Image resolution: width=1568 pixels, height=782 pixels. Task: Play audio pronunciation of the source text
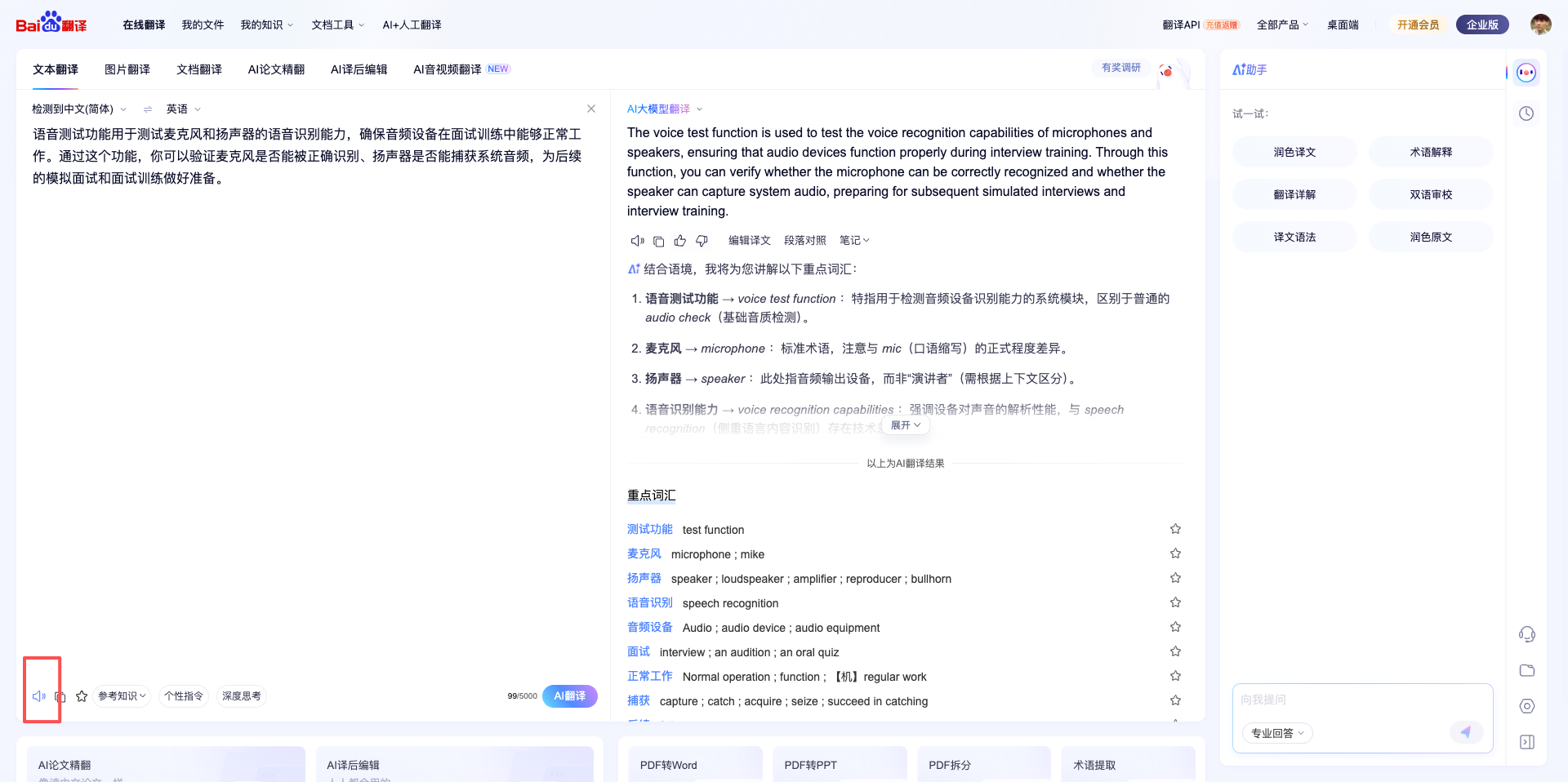[x=38, y=695]
